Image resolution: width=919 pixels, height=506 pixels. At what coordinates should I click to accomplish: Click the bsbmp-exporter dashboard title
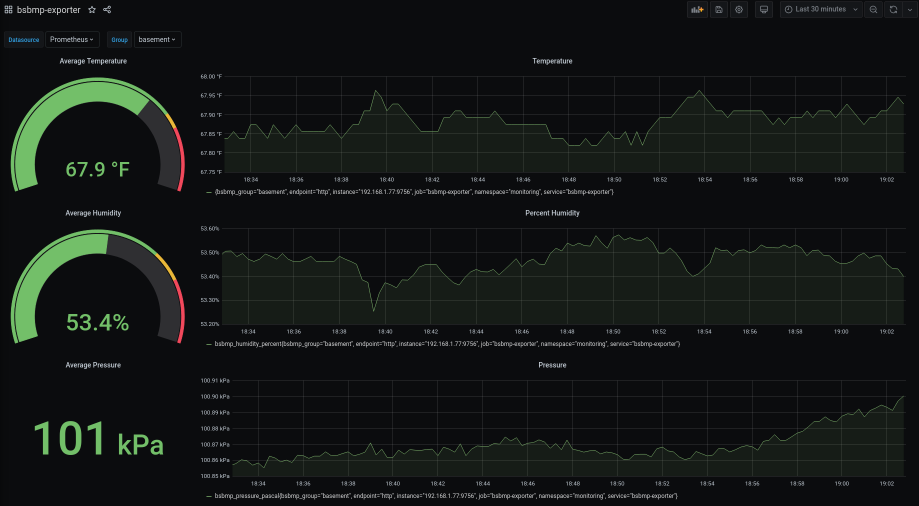click(x=49, y=9)
